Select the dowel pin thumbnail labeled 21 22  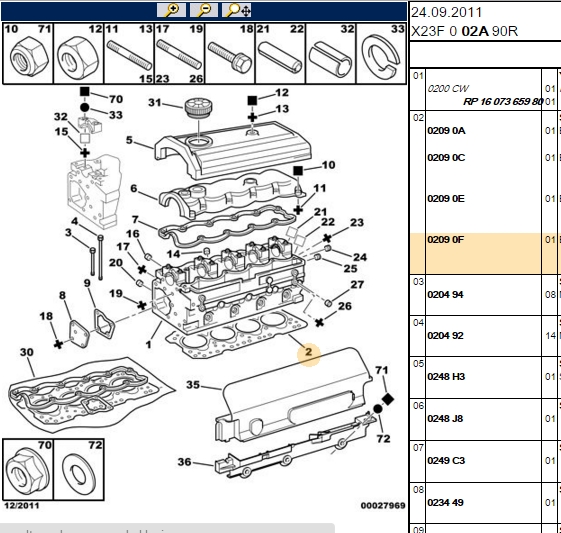(280, 53)
